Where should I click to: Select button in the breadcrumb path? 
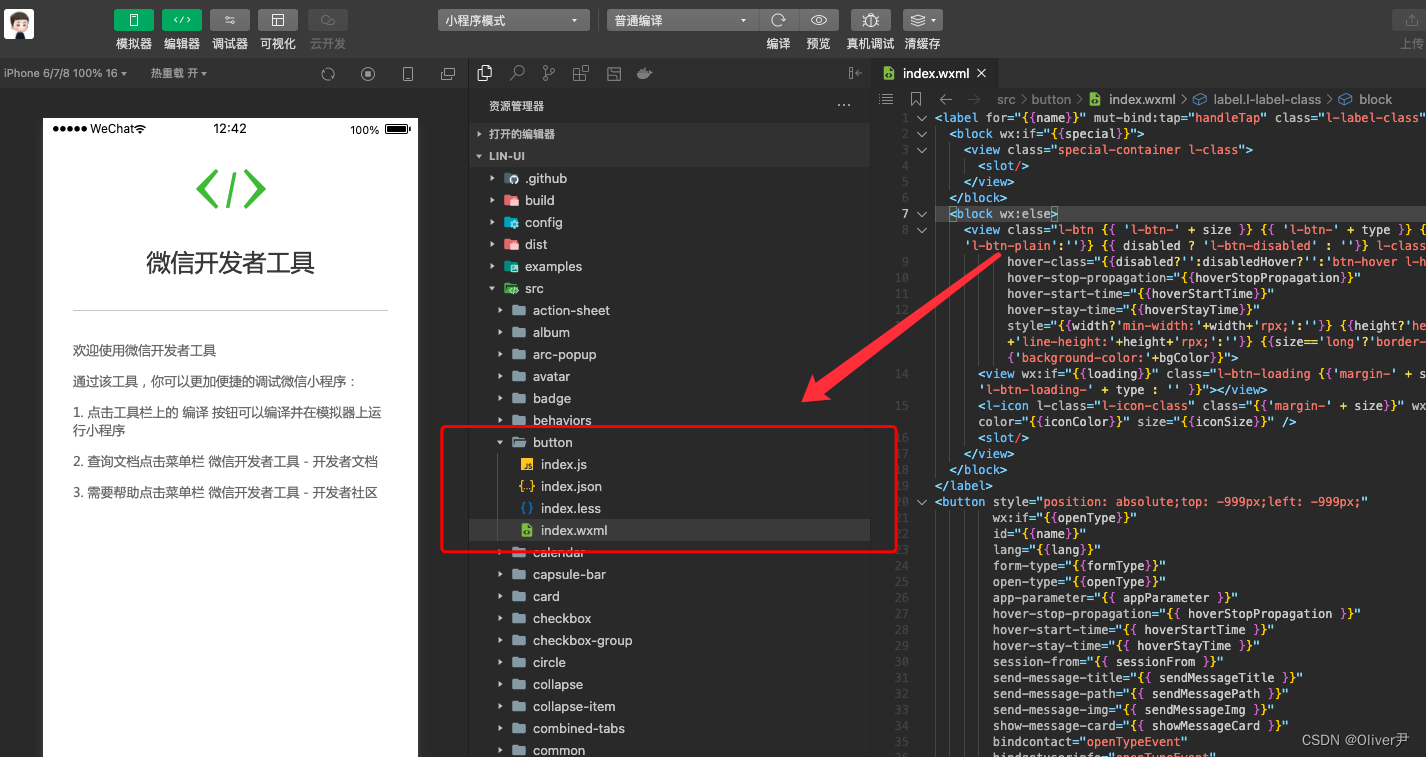tap(1051, 99)
